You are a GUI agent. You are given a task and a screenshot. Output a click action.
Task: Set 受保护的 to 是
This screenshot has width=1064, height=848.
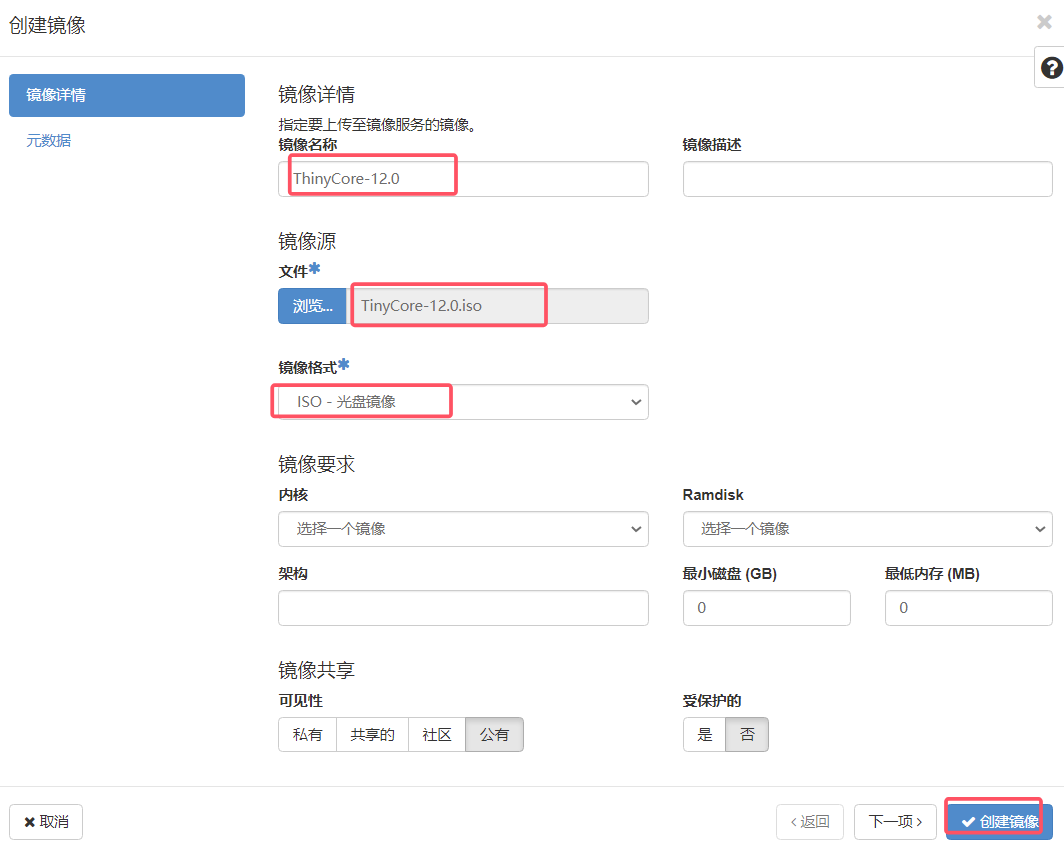click(705, 735)
